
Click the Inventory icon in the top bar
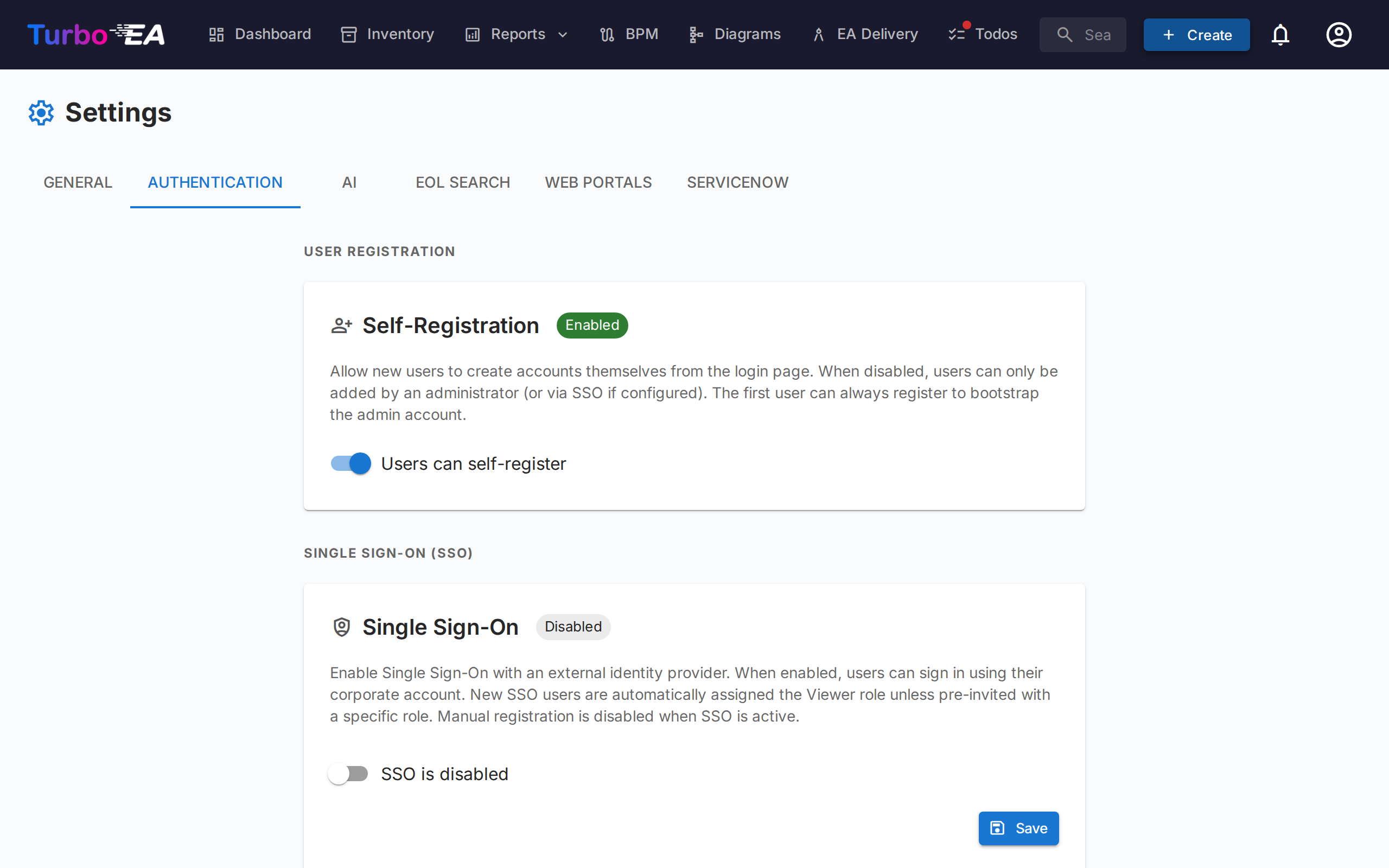click(349, 34)
